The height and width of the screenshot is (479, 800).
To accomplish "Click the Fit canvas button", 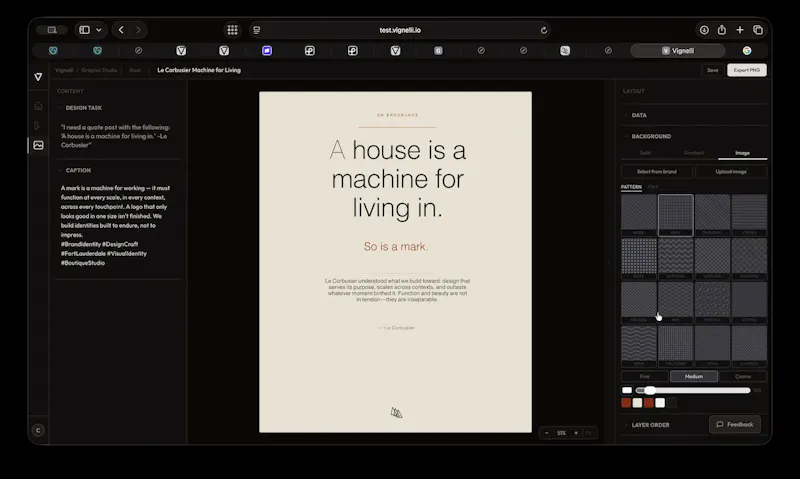I will [x=589, y=433].
